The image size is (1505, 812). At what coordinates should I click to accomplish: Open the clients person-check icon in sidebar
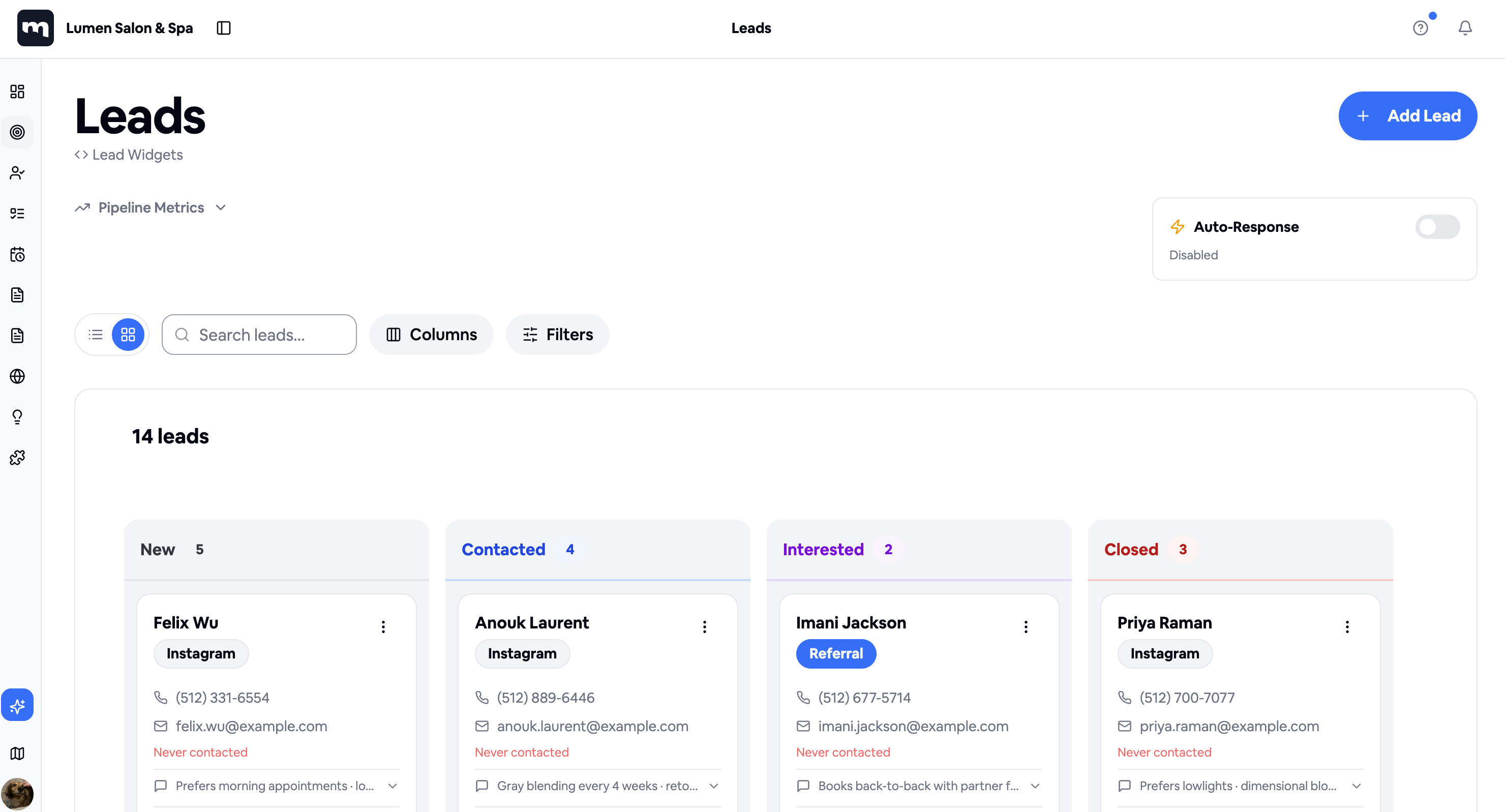(17, 173)
